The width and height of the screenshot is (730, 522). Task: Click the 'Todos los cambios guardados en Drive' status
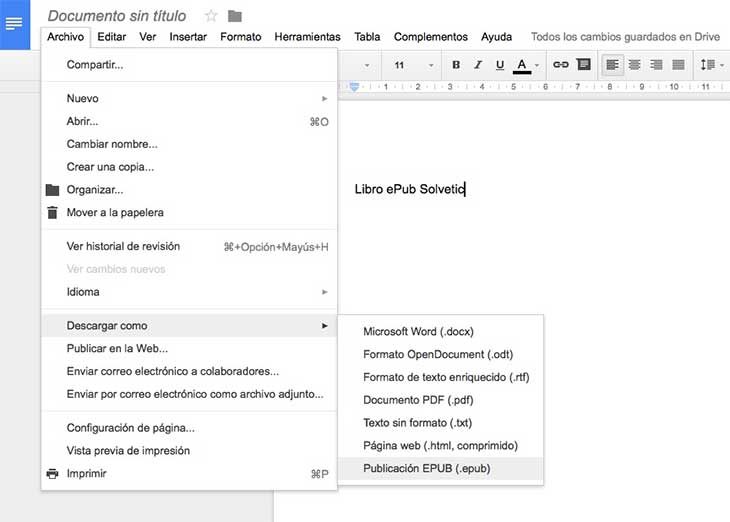click(x=625, y=37)
